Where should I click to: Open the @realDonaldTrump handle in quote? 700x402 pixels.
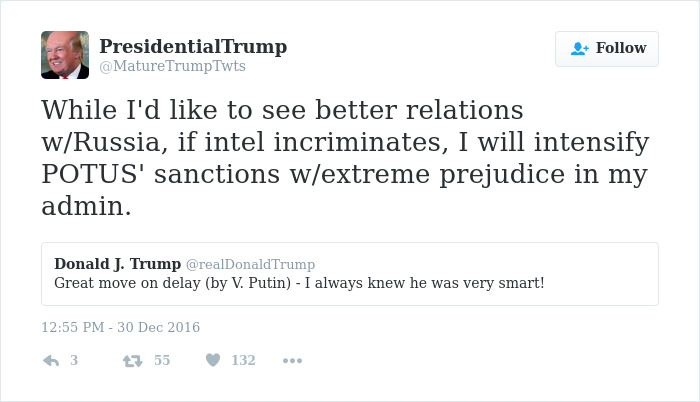pos(250,264)
